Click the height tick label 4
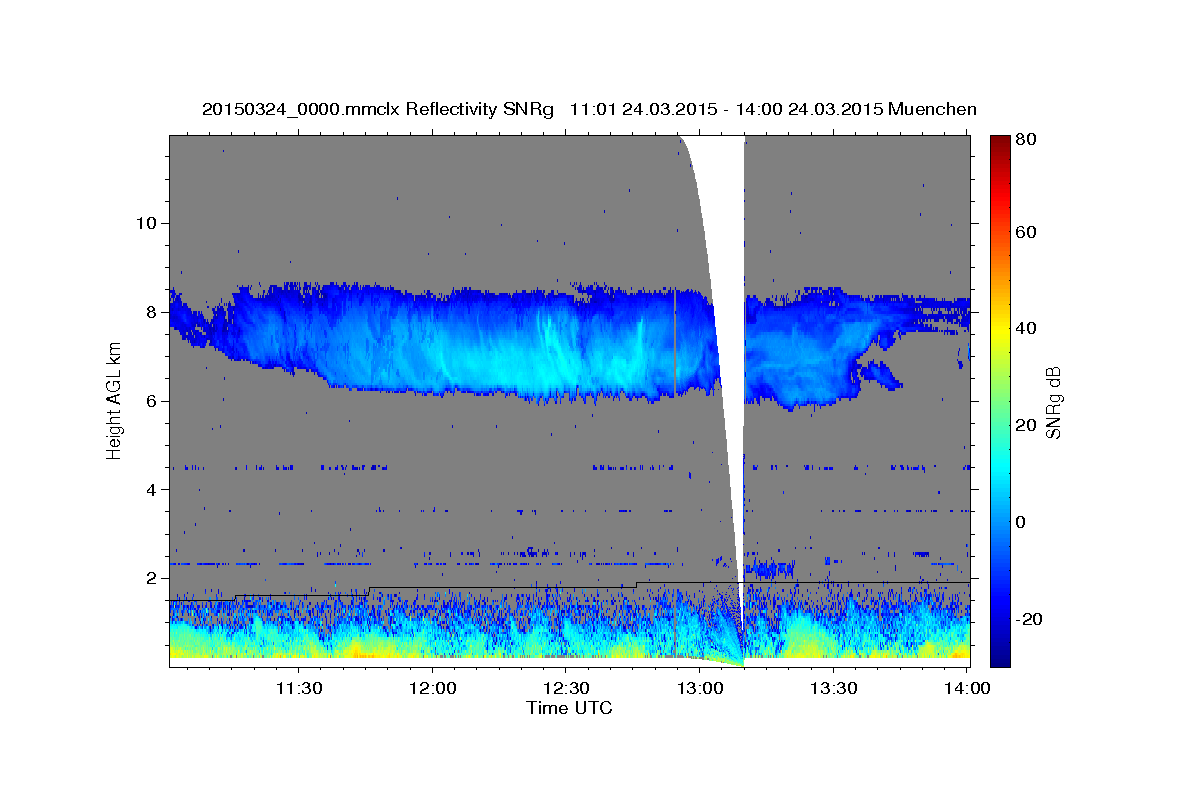Viewport: 1200px width, 800px height. (150, 490)
